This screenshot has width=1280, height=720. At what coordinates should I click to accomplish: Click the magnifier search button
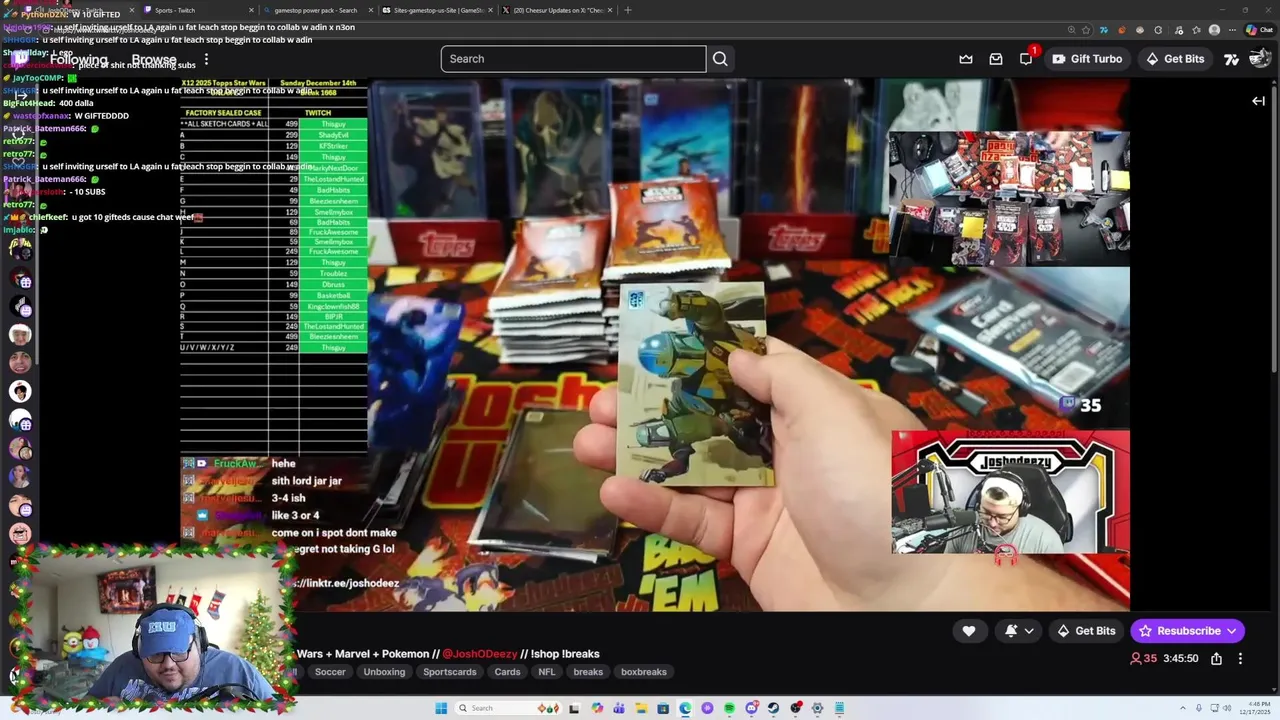(x=720, y=59)
